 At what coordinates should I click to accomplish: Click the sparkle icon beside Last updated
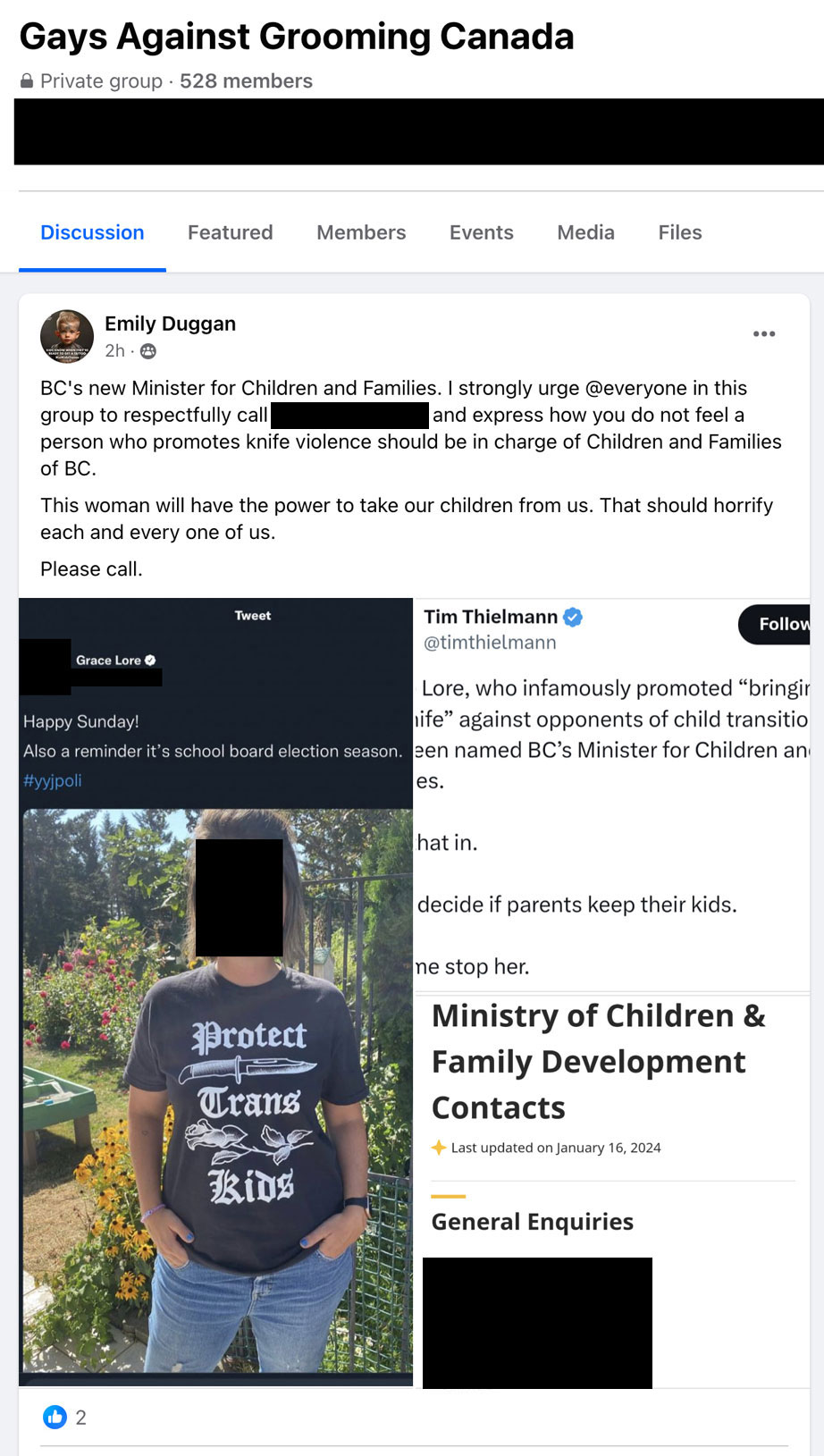point(438,1148)
